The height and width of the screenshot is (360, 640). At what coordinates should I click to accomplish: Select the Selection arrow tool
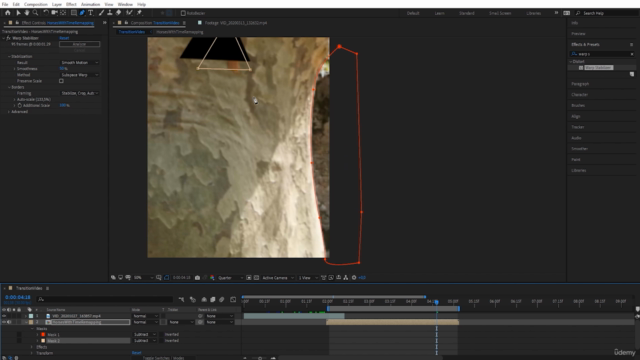pyautogui.click(x=18, y=13)
